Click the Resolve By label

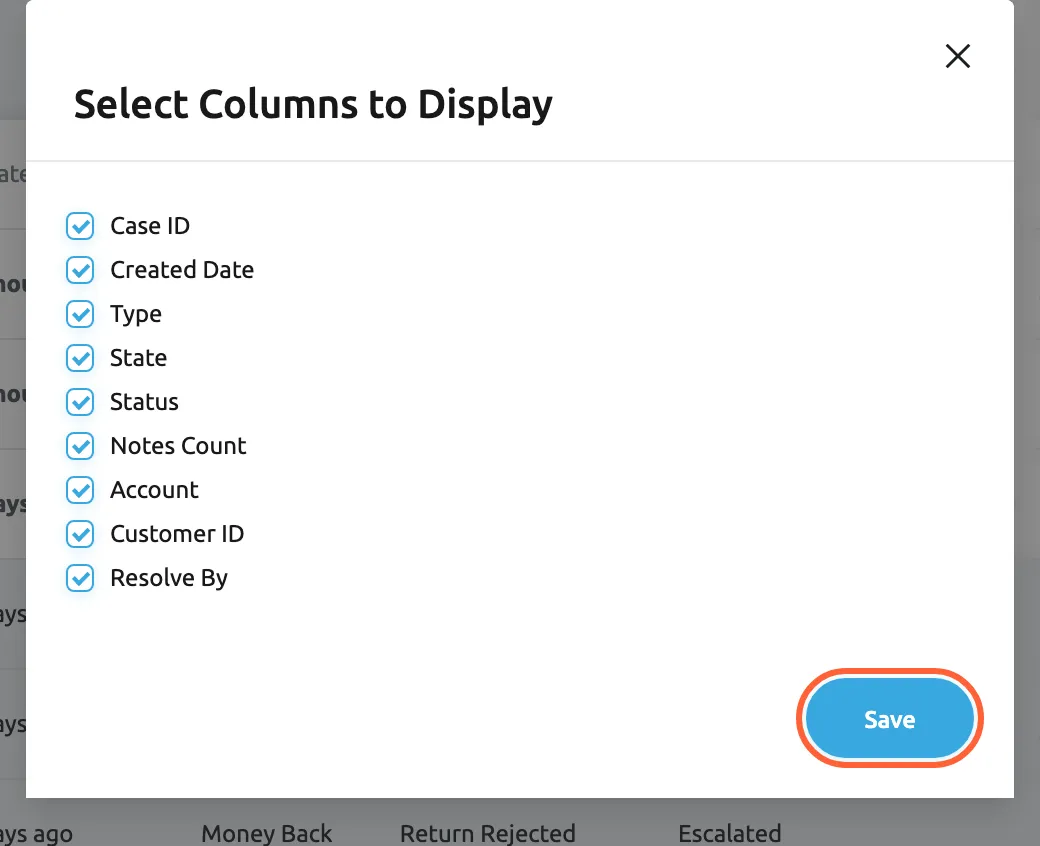tap(169, 578)
